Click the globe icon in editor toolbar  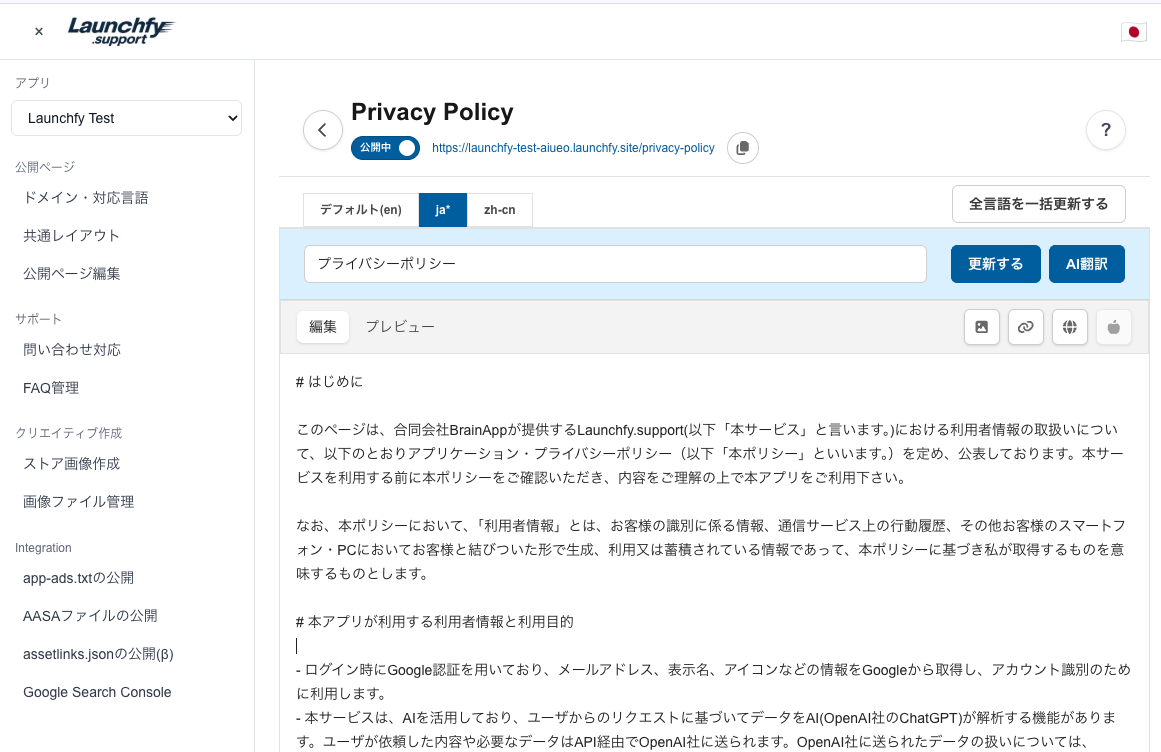(x=1069, y=327)
